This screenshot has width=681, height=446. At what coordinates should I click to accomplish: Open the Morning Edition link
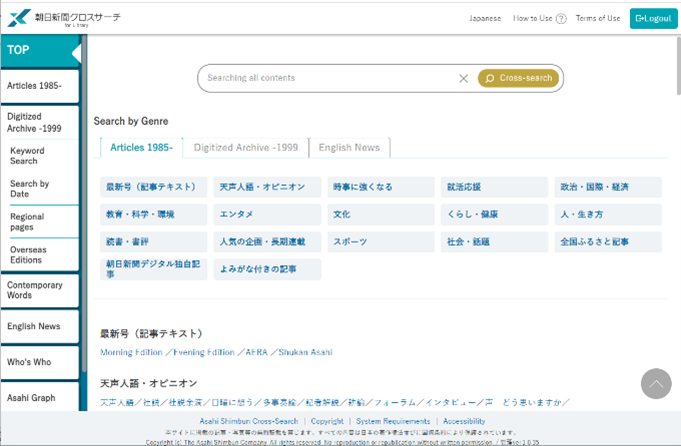(131, 352)
